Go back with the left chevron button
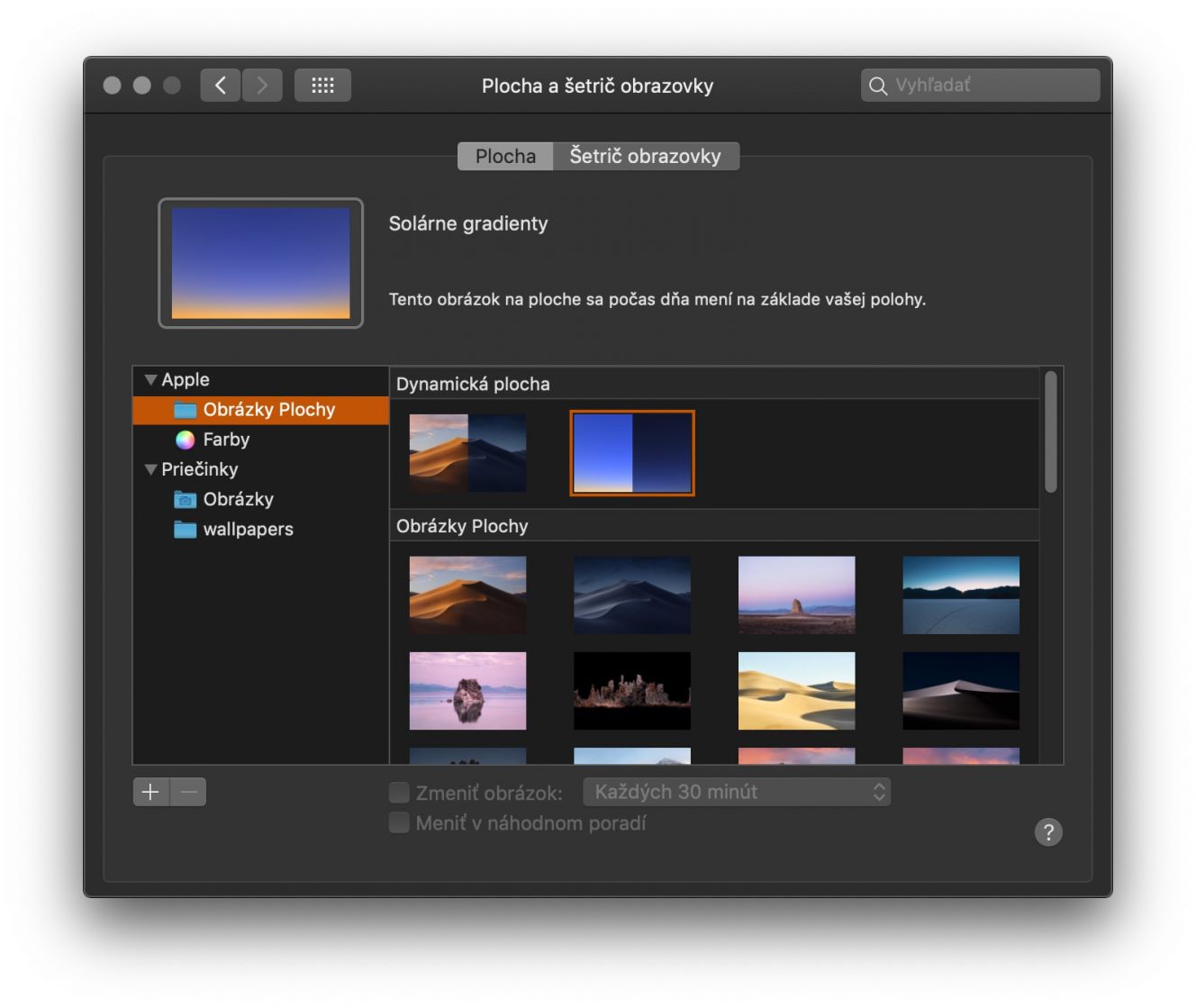Viewport: 1196px width, 1008px height. (x=221, y=86)
